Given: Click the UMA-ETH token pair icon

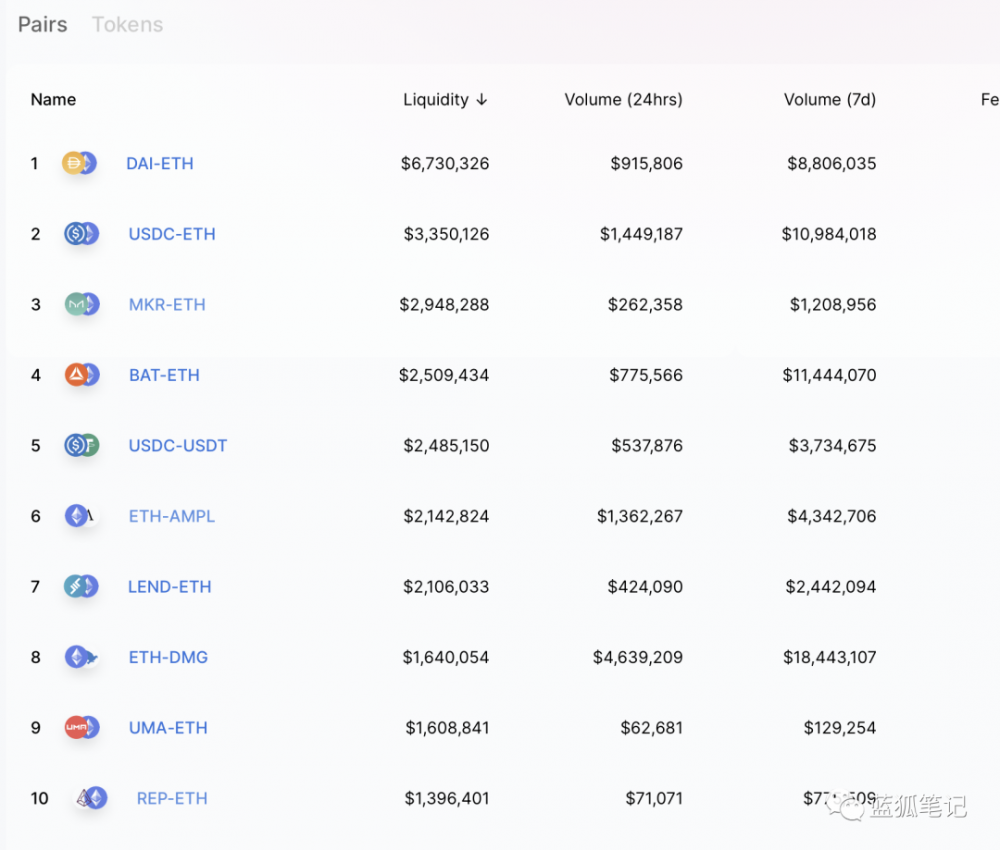Looking at the screenshot, I should [x=82, y=728].
